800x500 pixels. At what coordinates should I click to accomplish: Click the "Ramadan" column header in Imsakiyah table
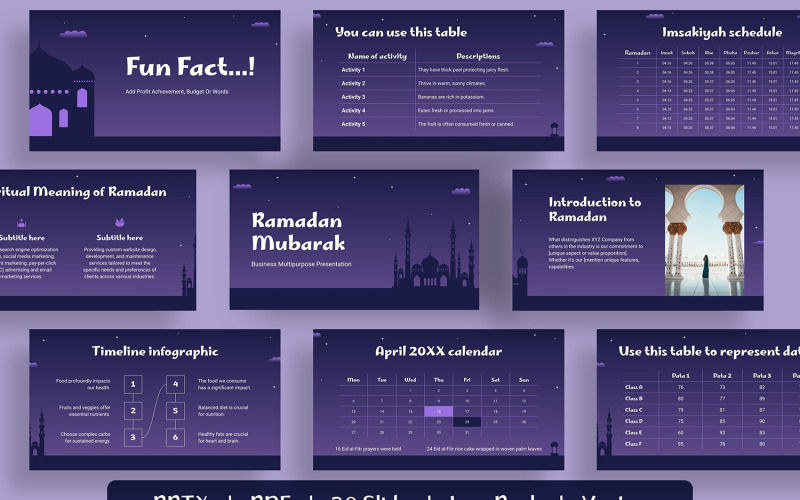tap(637, 53)
